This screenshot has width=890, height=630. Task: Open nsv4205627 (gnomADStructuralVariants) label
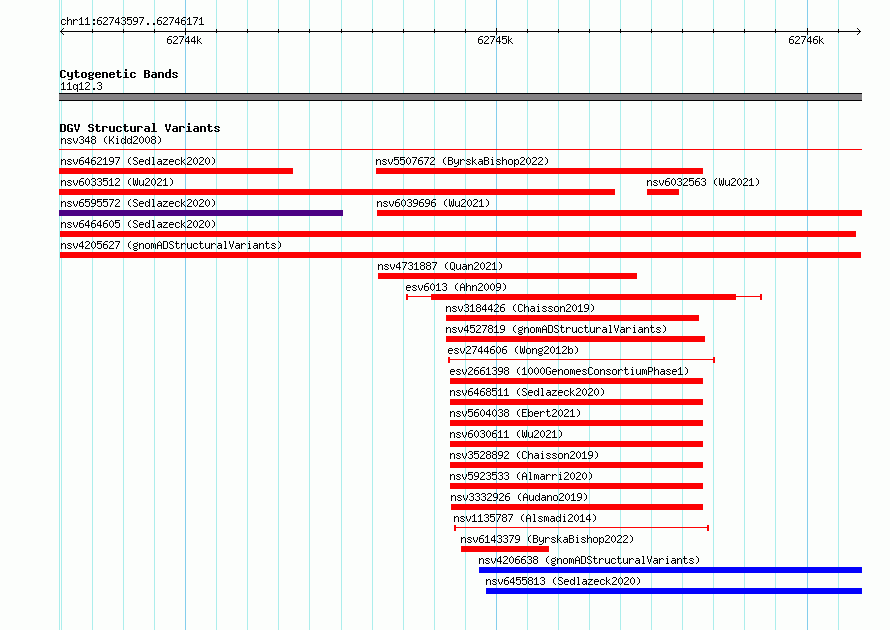click(x=171, y=245)
